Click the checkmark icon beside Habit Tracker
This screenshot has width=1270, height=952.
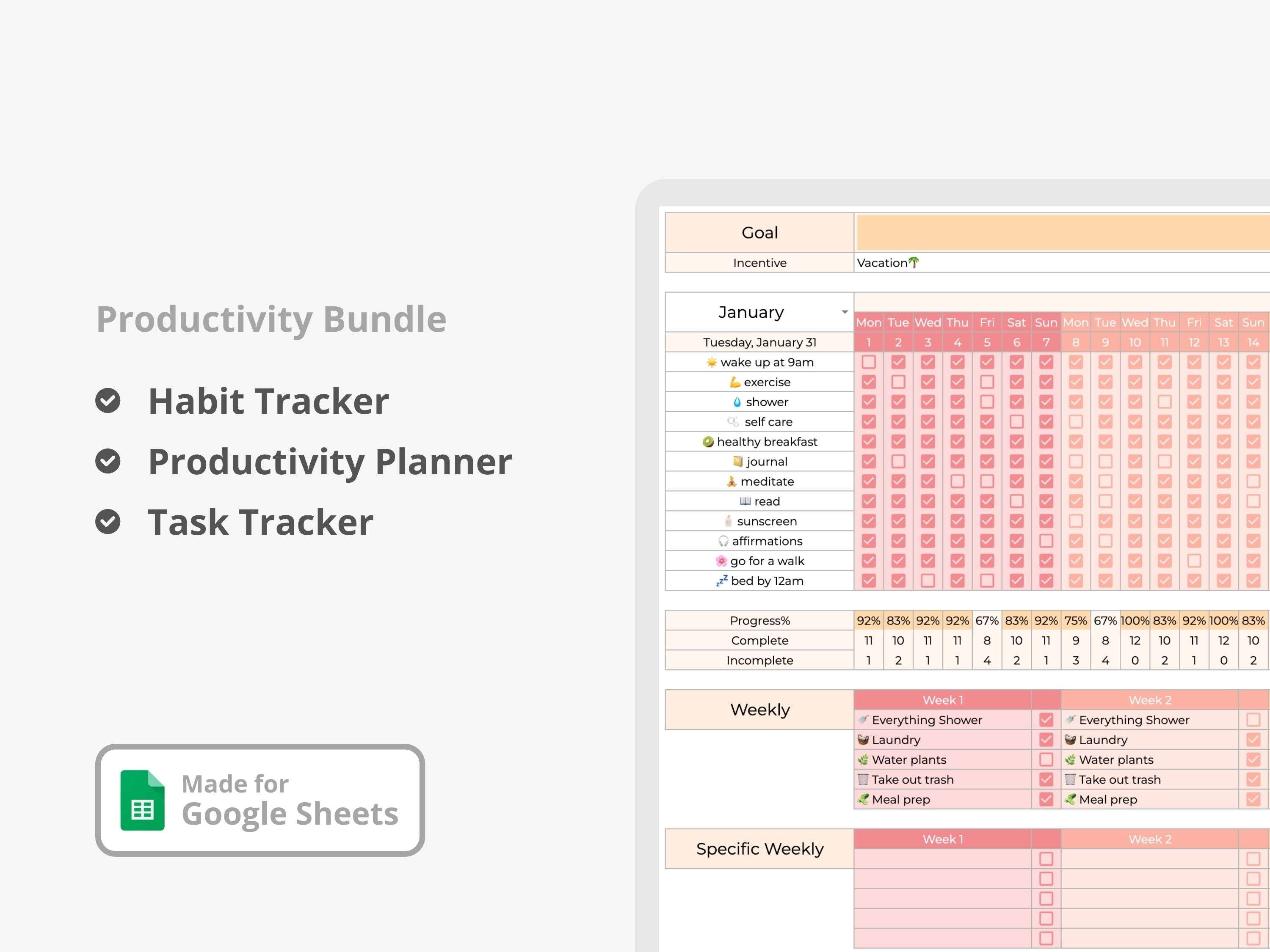pyautogui.click(x=108, y=401)
